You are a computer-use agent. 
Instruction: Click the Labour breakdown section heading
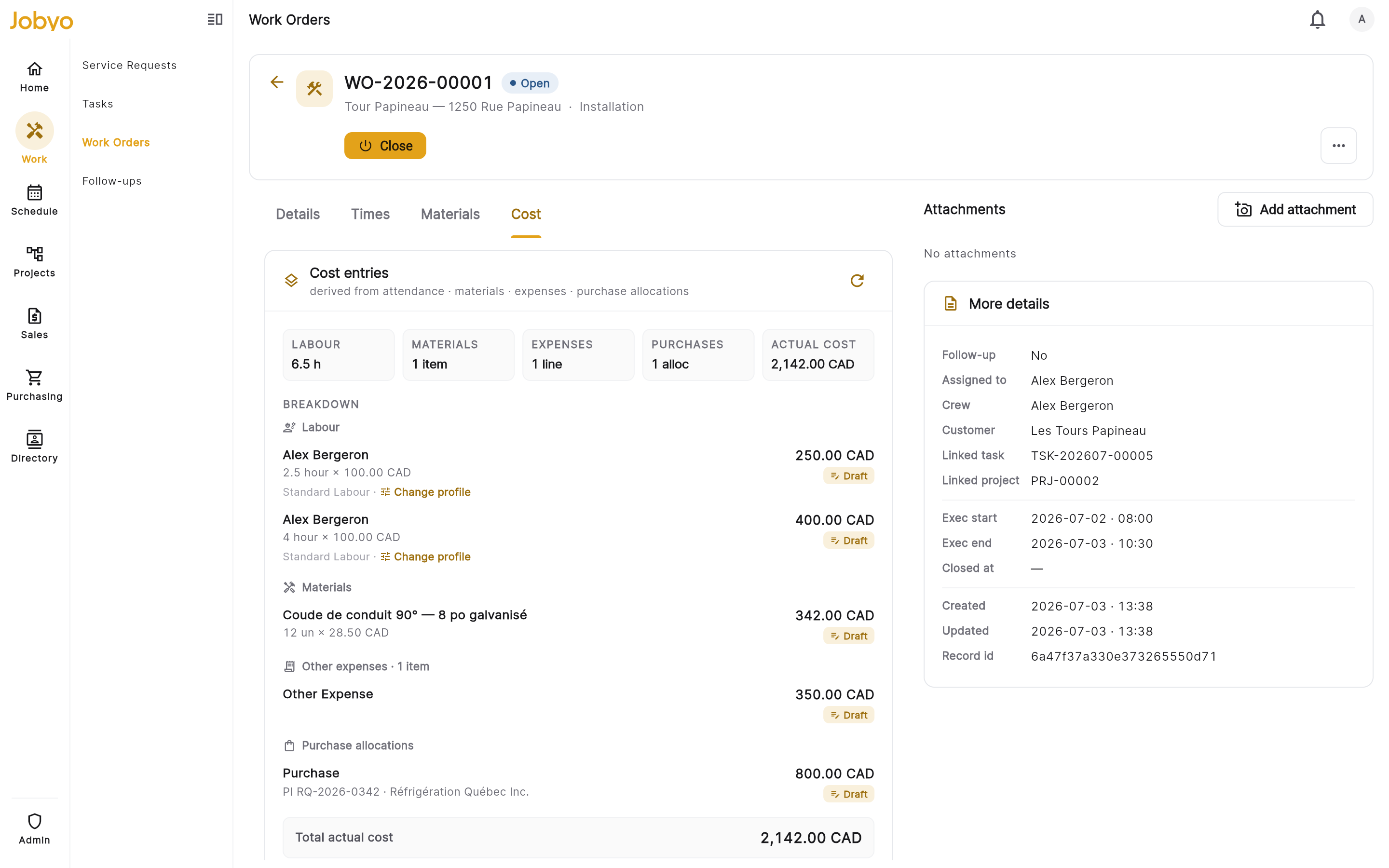[x=311, y=427]
